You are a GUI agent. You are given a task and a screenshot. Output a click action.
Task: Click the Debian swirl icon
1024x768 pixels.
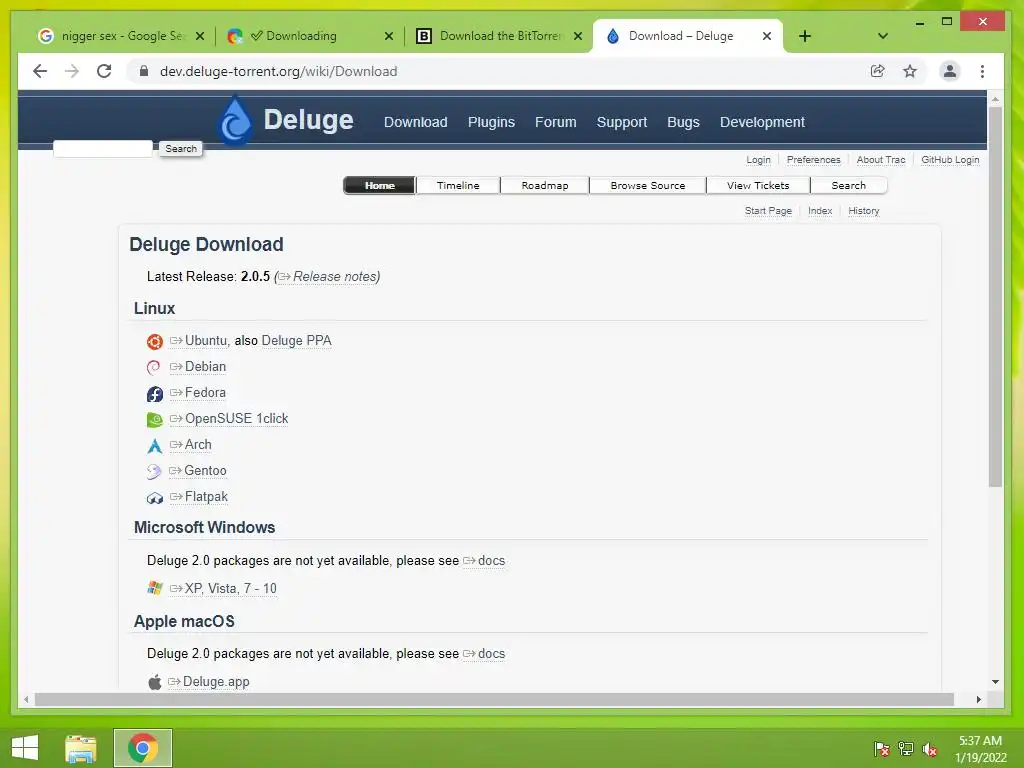pos(154,368)
